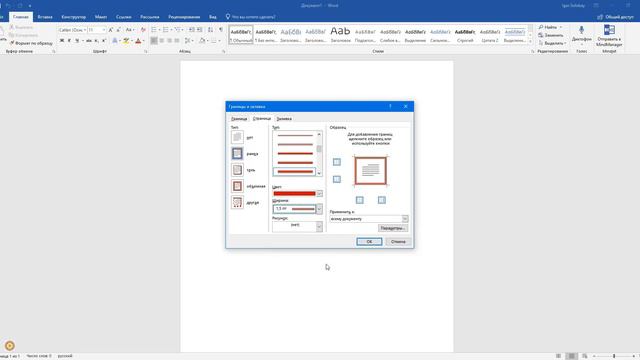Screen dimensions: 640x360
Task: Click the red color swatch in 'Цвет'
Action: point(295,193)
